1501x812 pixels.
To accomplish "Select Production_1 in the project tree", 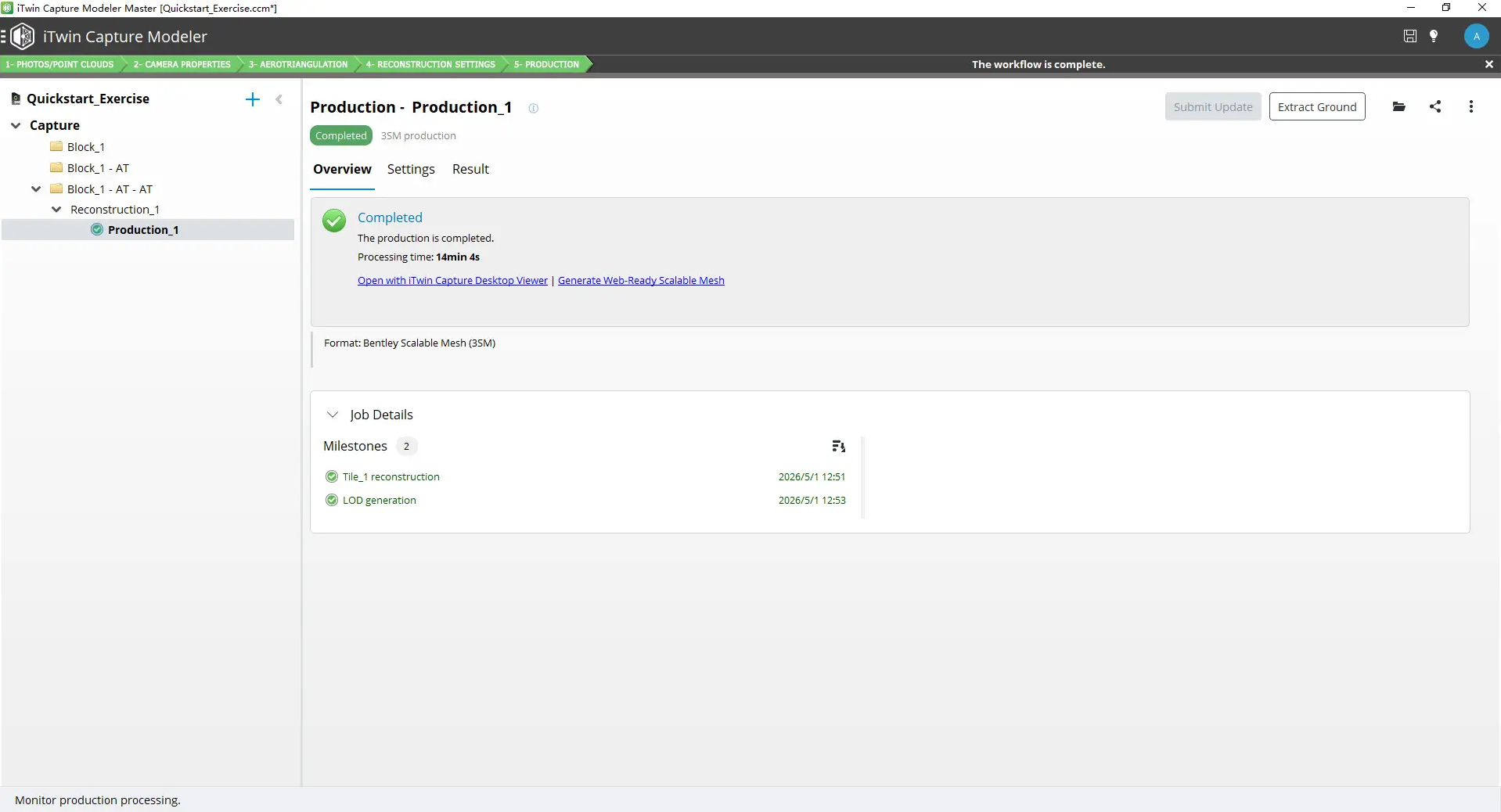I will [x=143, y=230].
